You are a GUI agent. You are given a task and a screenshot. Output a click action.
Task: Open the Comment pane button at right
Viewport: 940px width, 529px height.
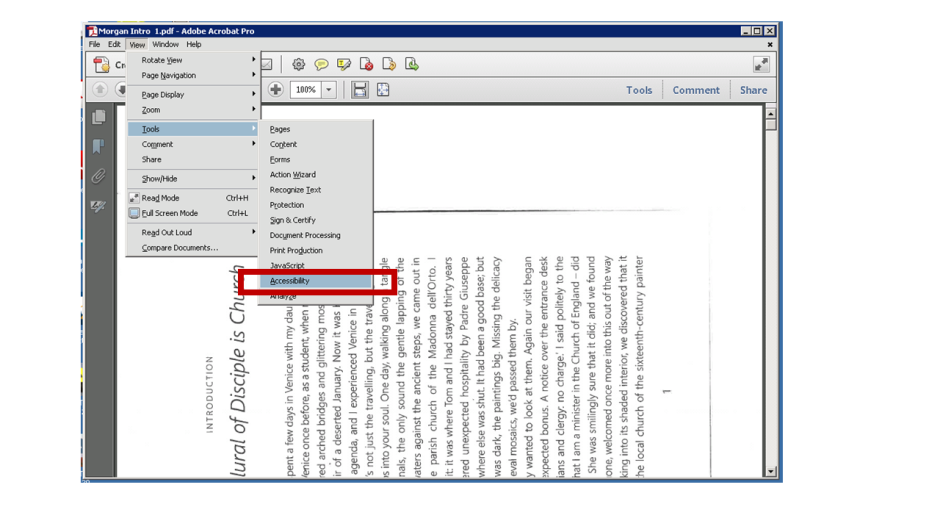pos(696,90)
